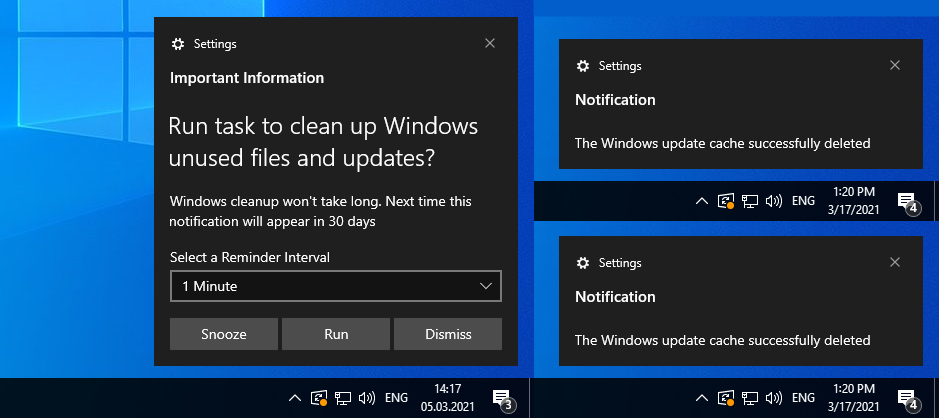Show hidden tray icons beside the 14:17 clock
The height and width of the screenshot is (418, 939).
295,398
